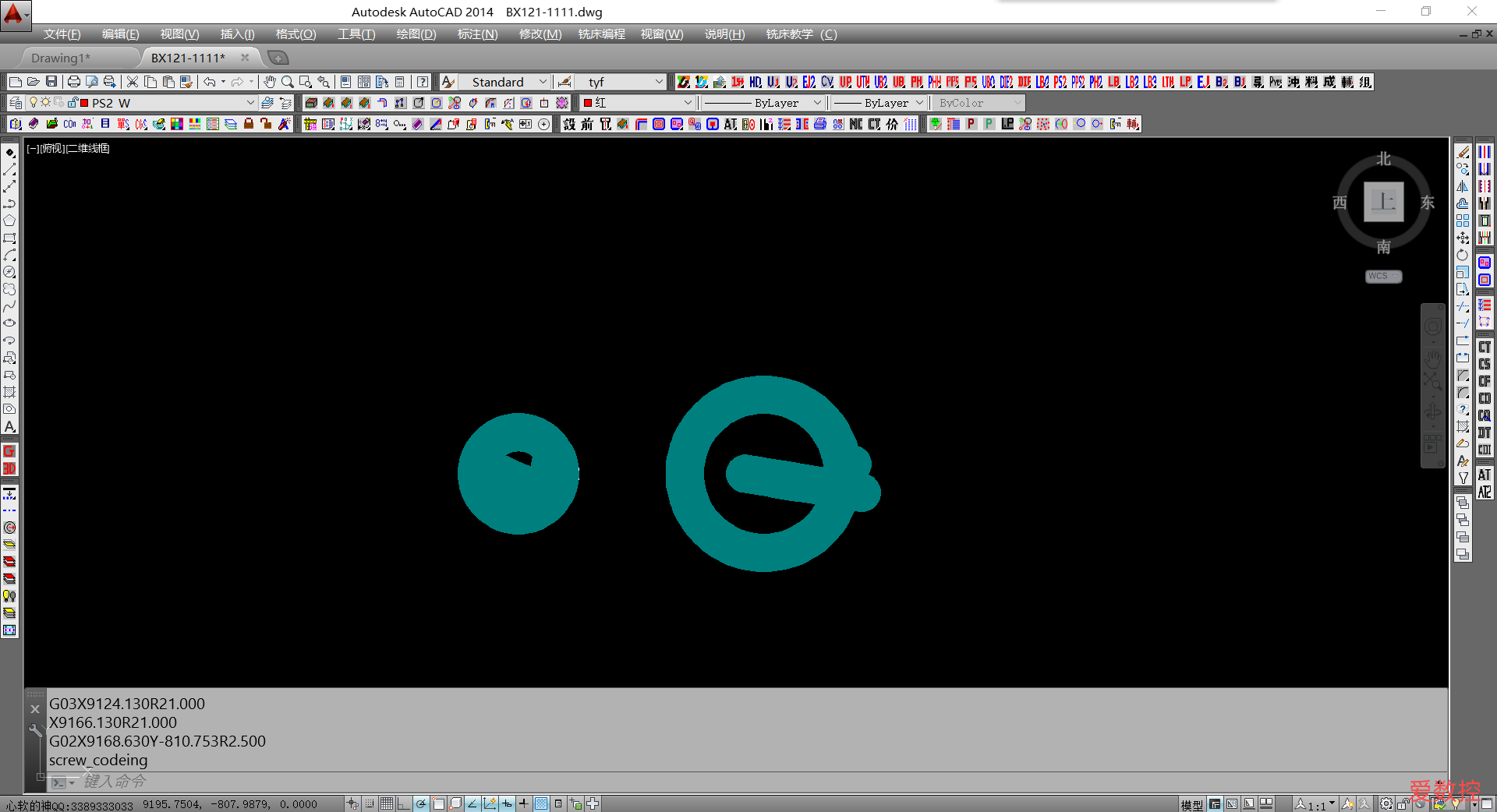Open the 绘图(D) menu
Viewport: 1497px width, 812px height.
416,34
